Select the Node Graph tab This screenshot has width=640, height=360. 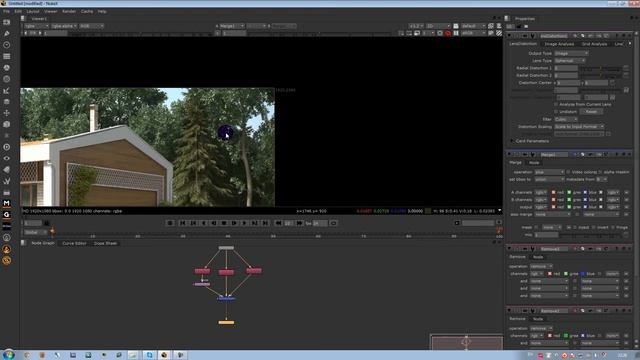[x=42, y=243]
